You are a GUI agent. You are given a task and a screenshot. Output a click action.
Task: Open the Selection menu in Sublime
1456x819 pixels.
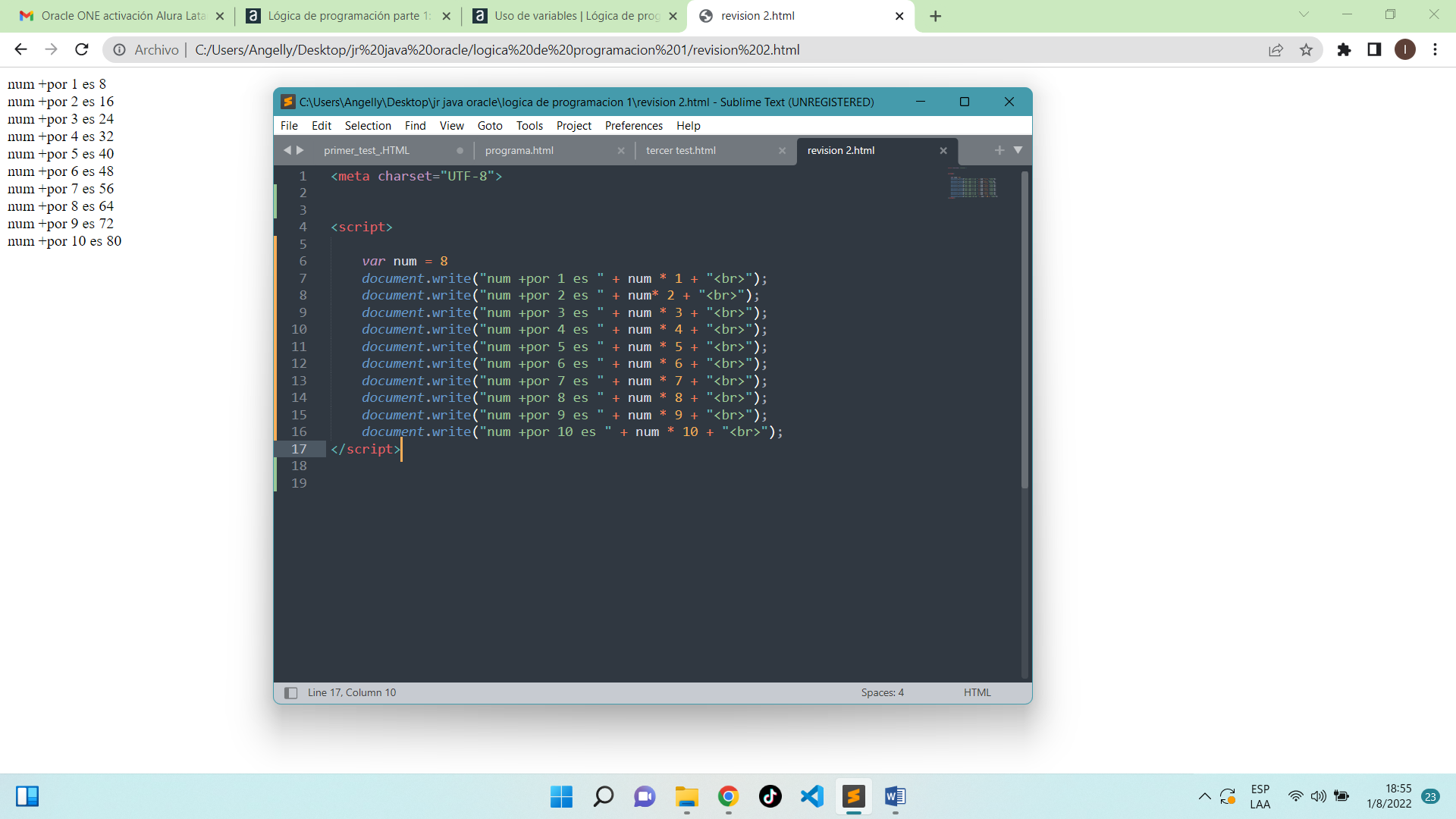(x=368, y=126)
